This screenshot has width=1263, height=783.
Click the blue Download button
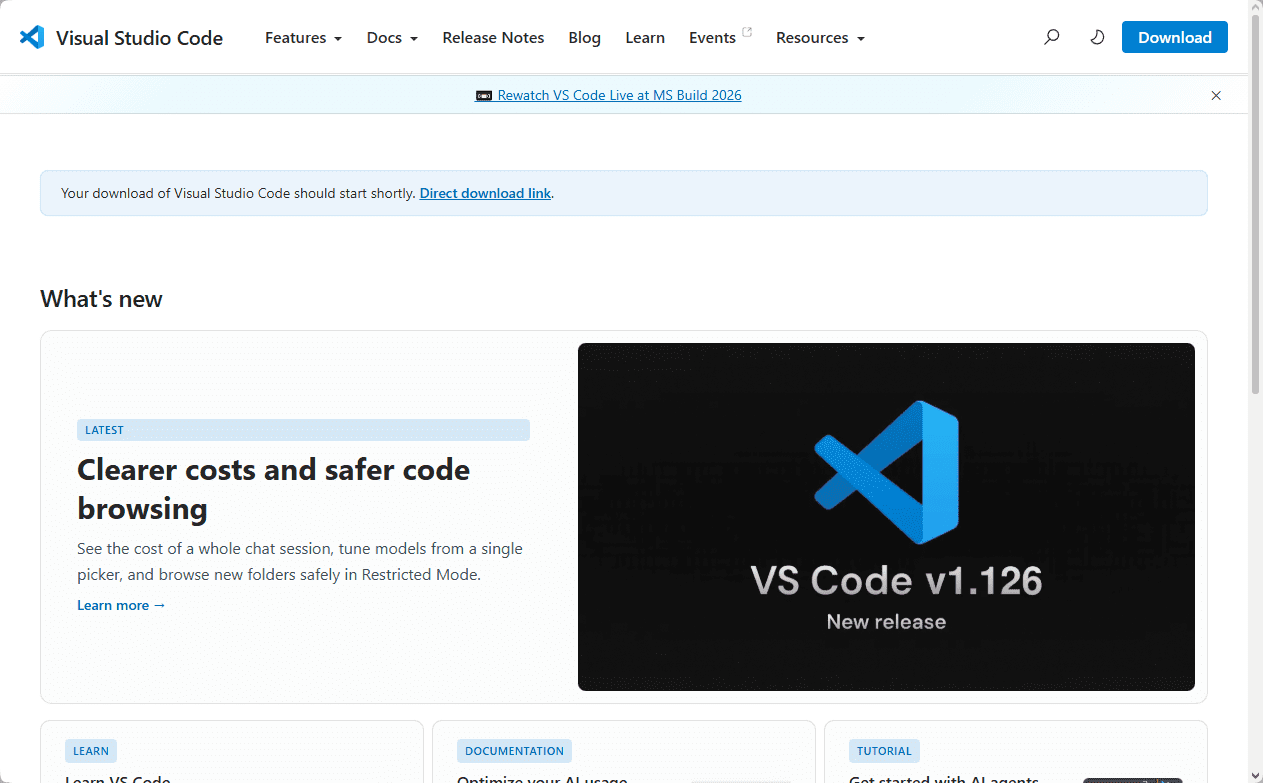click(x=1174, y=38)
